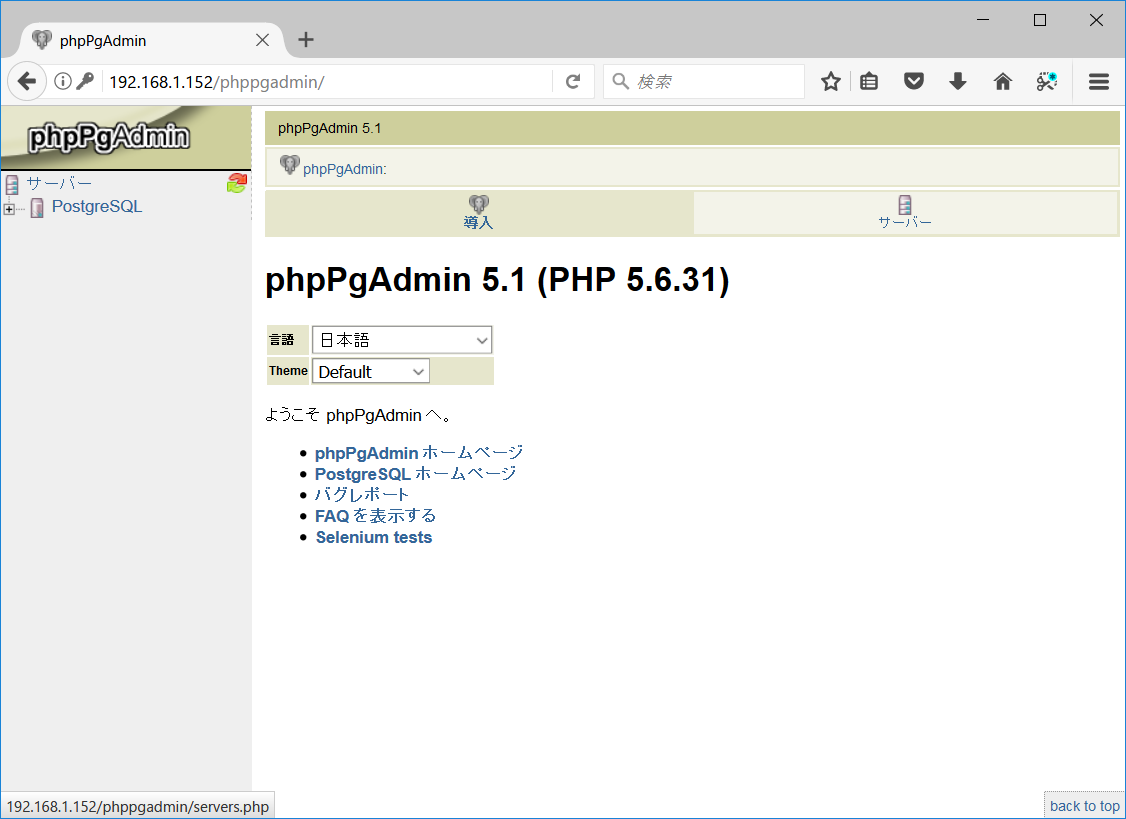The height and width of the screenshot is (819, 1126).
Task: Open Firefox home page via home icon
Action: (x=1002, y=81)
